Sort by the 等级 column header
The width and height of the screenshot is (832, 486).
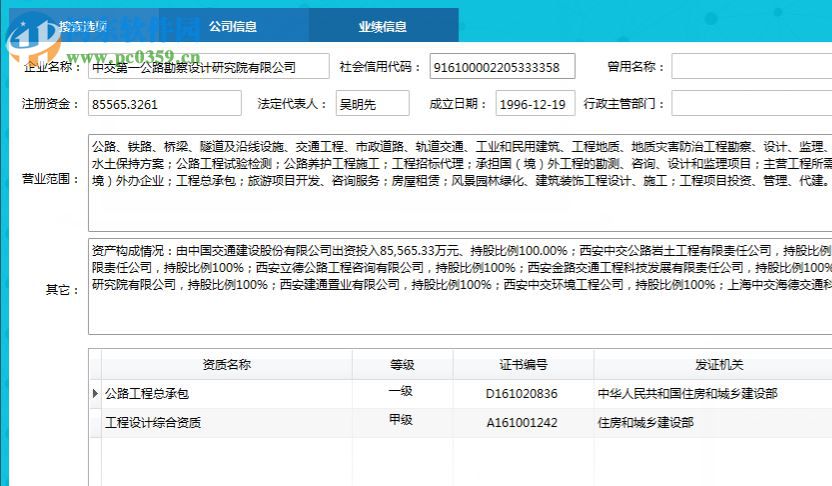(403, 364)
